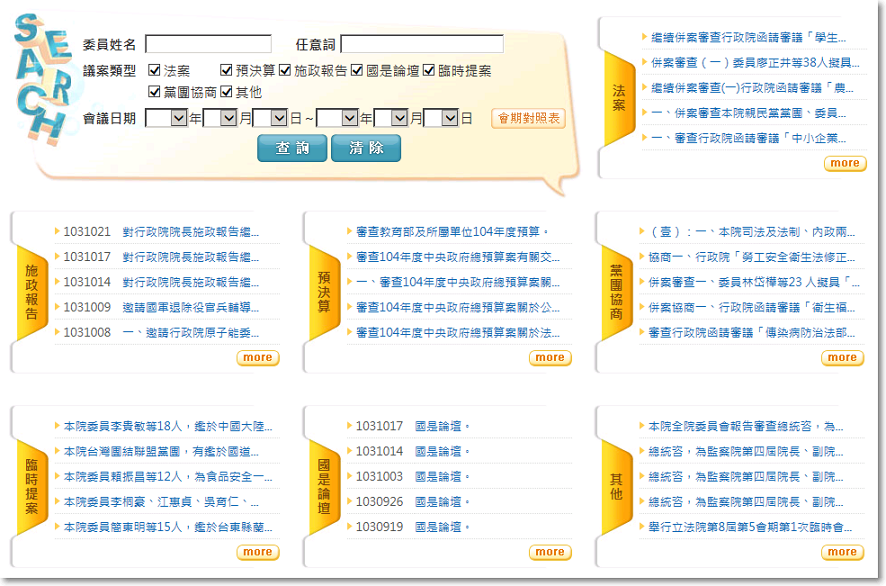This screenshot has width=886, height=586.
Task: Click the more button in the 預決算 section
Action: click(x=549, y=357)
